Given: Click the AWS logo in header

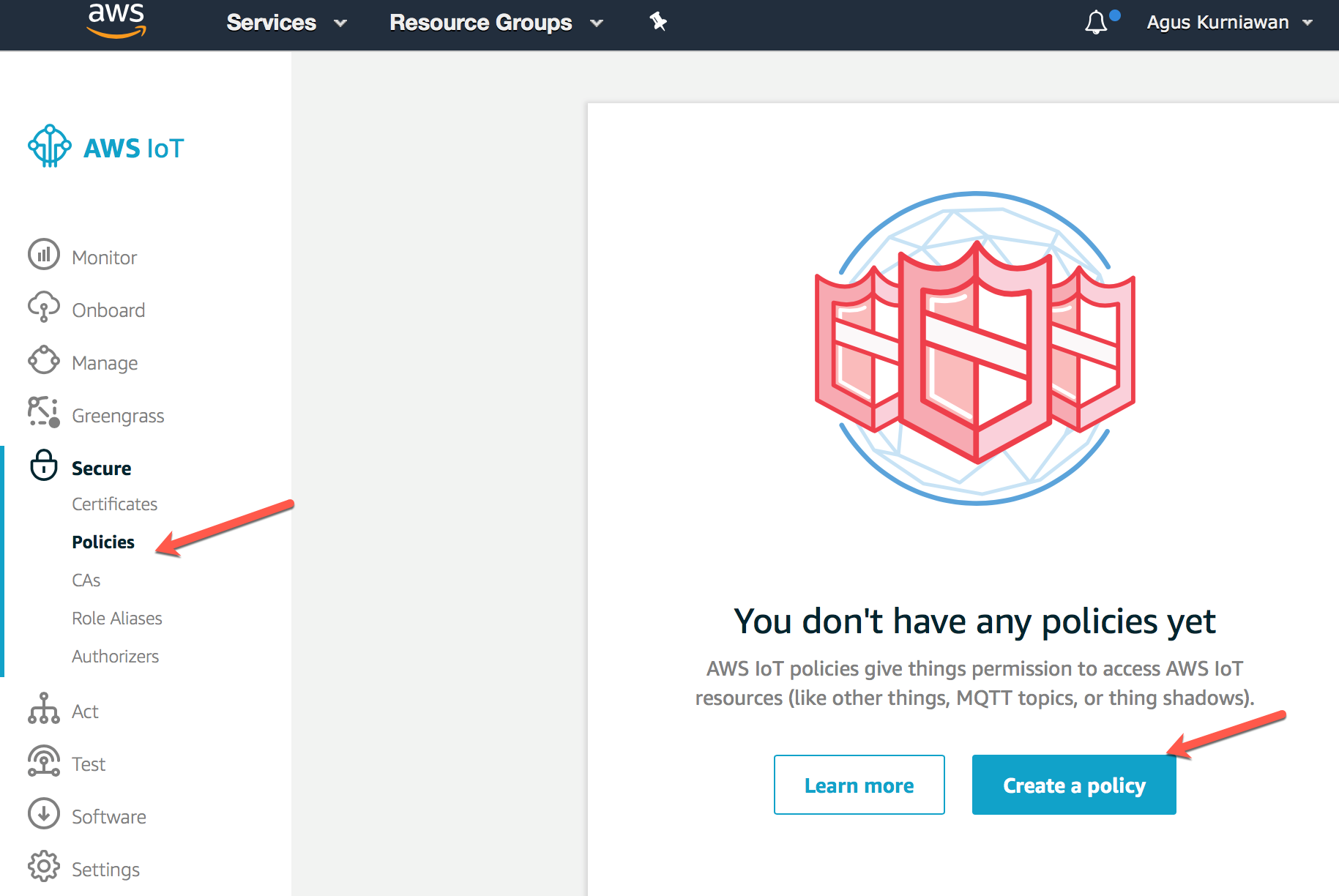Looking at the screenshot, I should pyautogui.click(x=116, y=20).
